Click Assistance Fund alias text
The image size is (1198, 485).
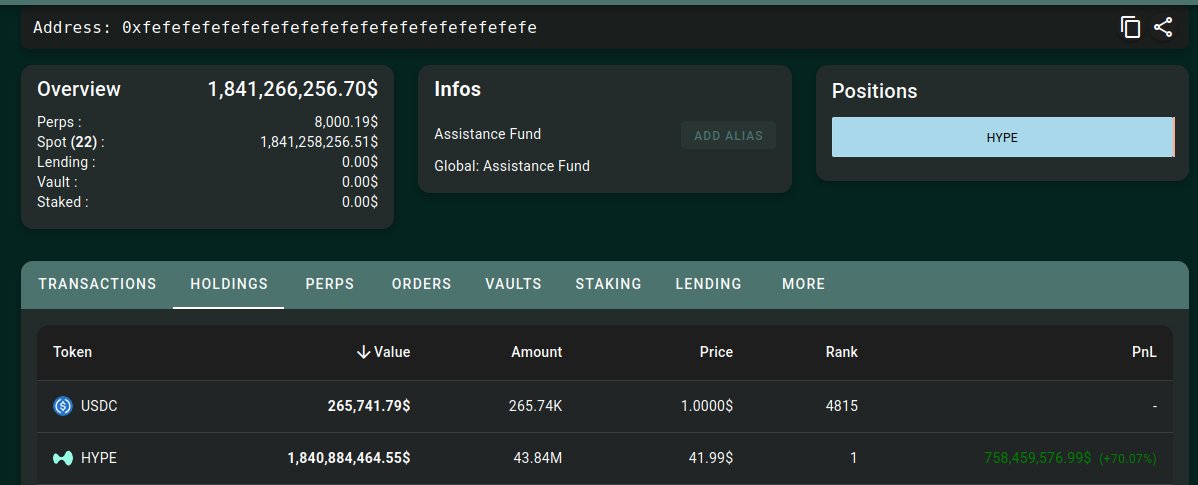(x=487, y=134)
